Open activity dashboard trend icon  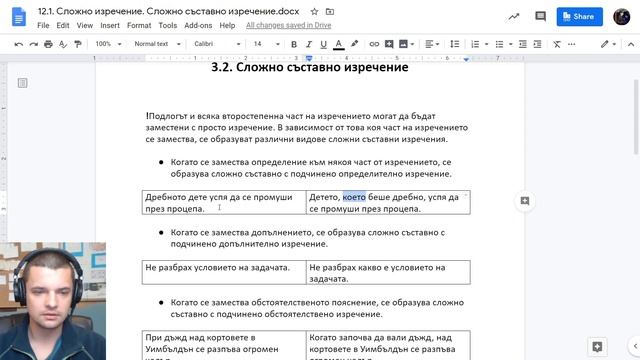513,17
